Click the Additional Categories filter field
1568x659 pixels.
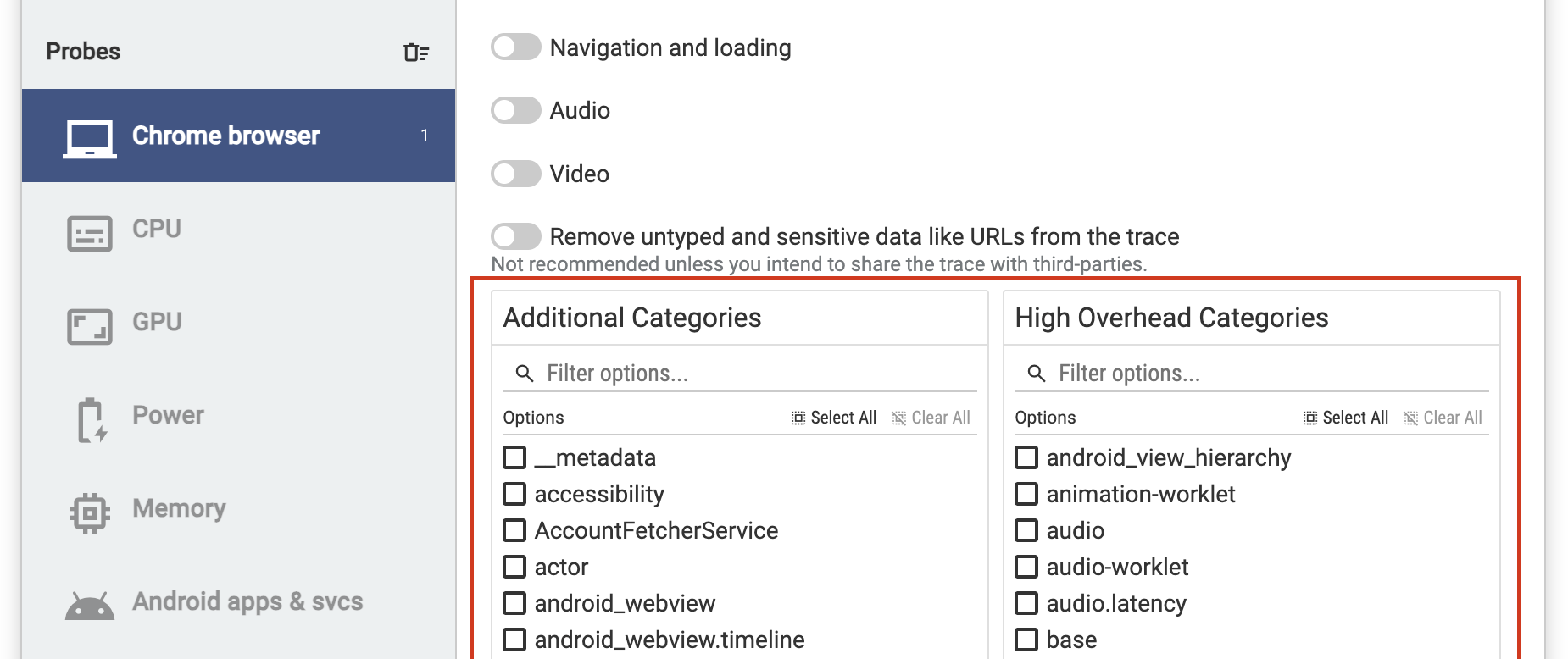[754, 374]
